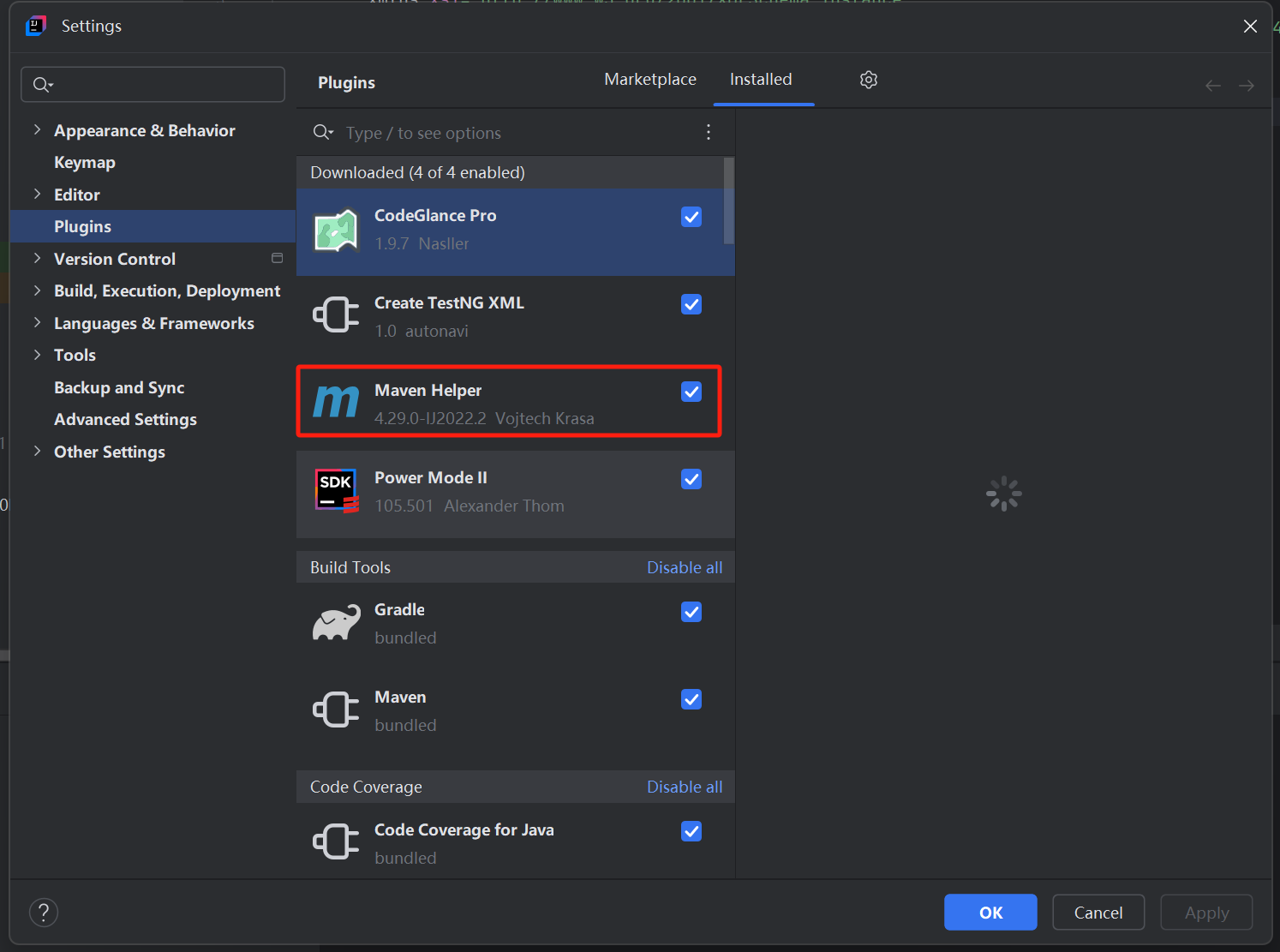Open Advanced Settings page
This screenshot has height=952, width=1280.
(125, 419)
